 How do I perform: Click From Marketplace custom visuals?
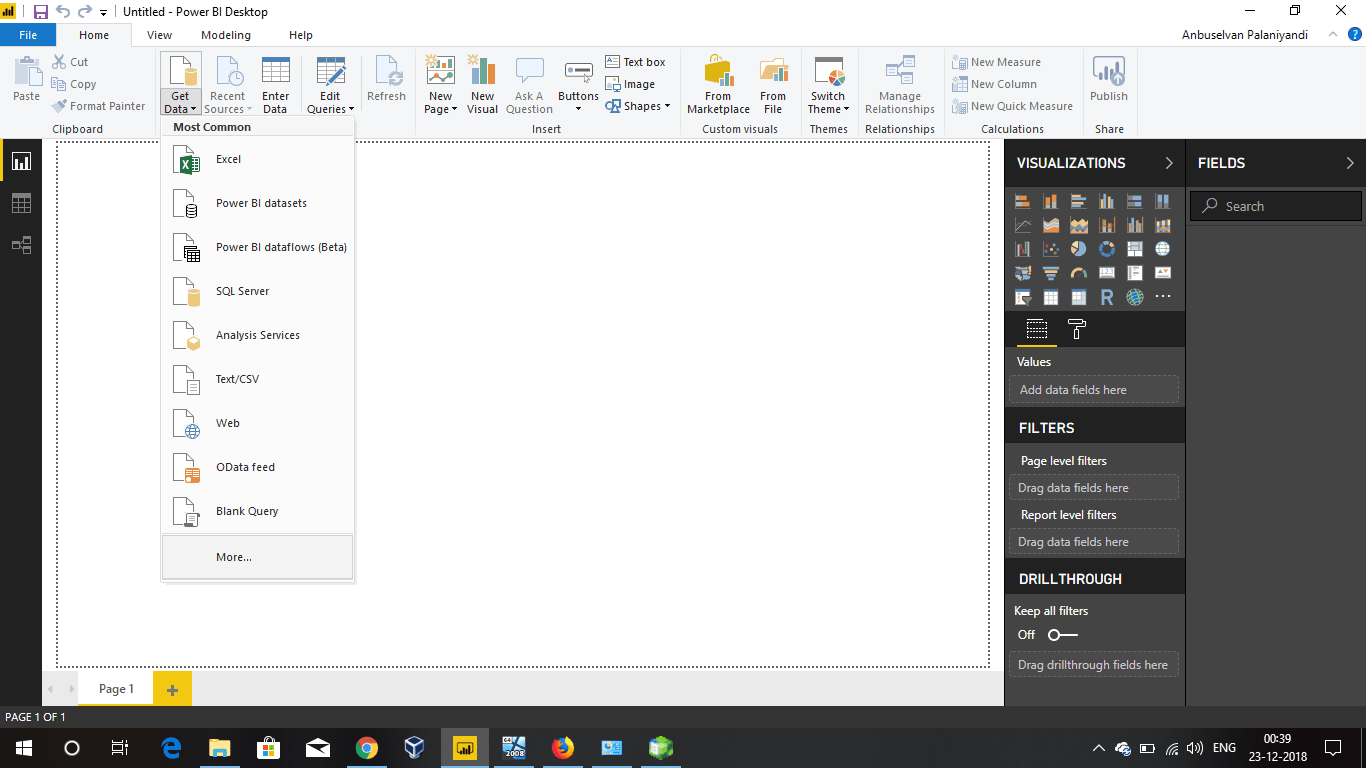[718, 85]
